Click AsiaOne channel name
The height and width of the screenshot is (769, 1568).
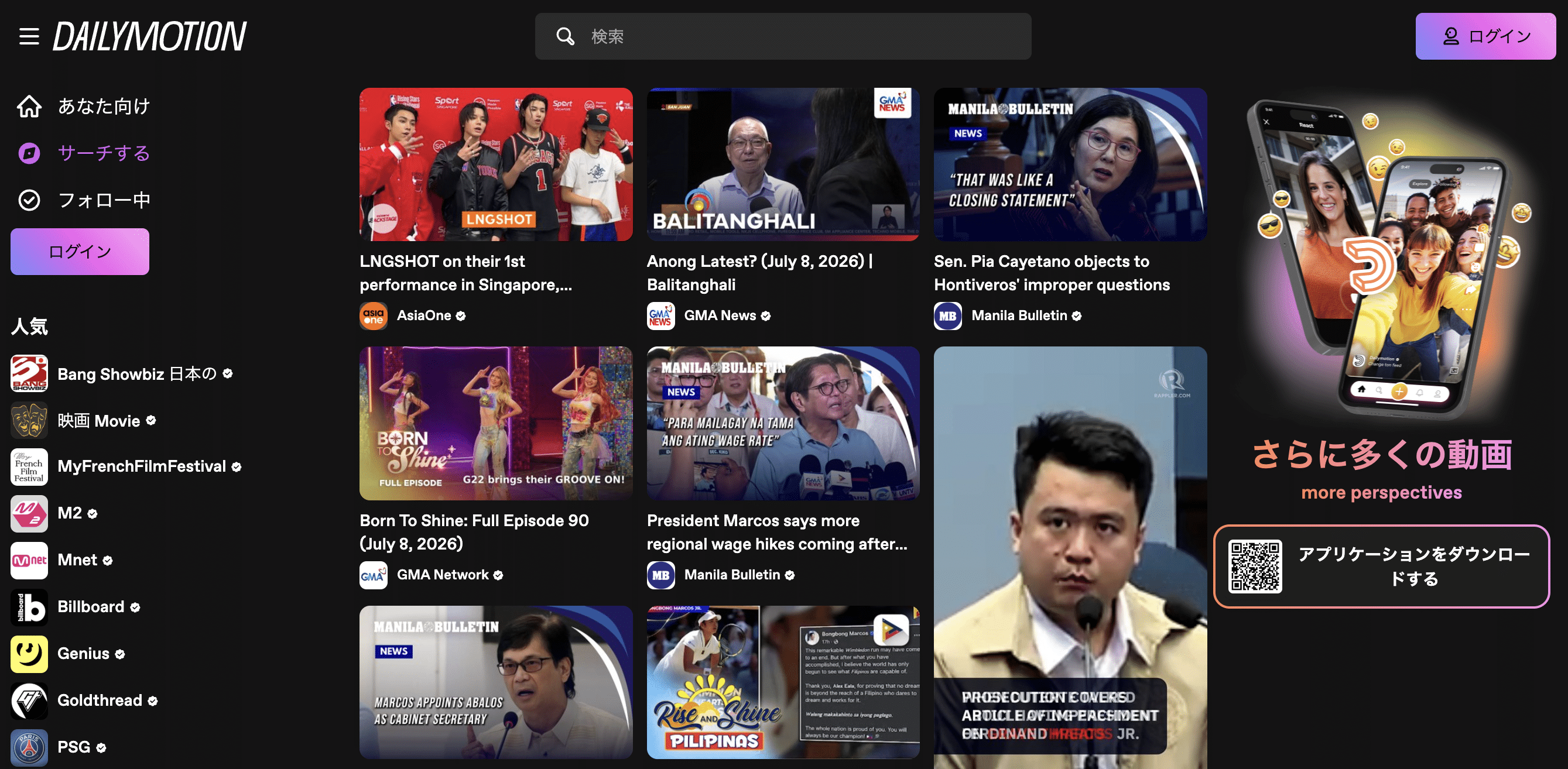pyautogui.click(x=424, y=316)
